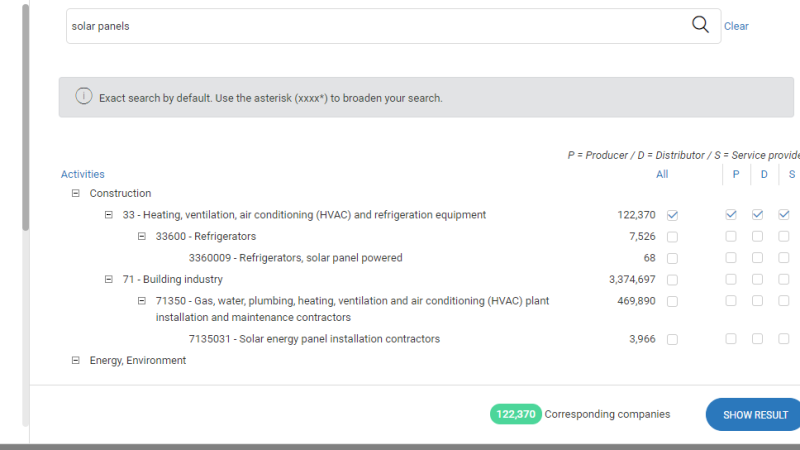Click the 469,890 count value

tap(636, 301)
